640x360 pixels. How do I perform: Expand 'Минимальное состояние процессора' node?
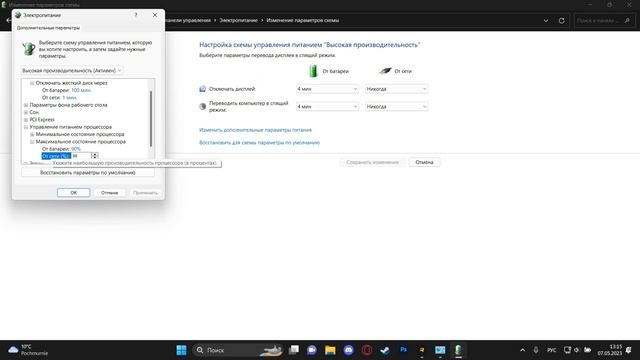32,134
